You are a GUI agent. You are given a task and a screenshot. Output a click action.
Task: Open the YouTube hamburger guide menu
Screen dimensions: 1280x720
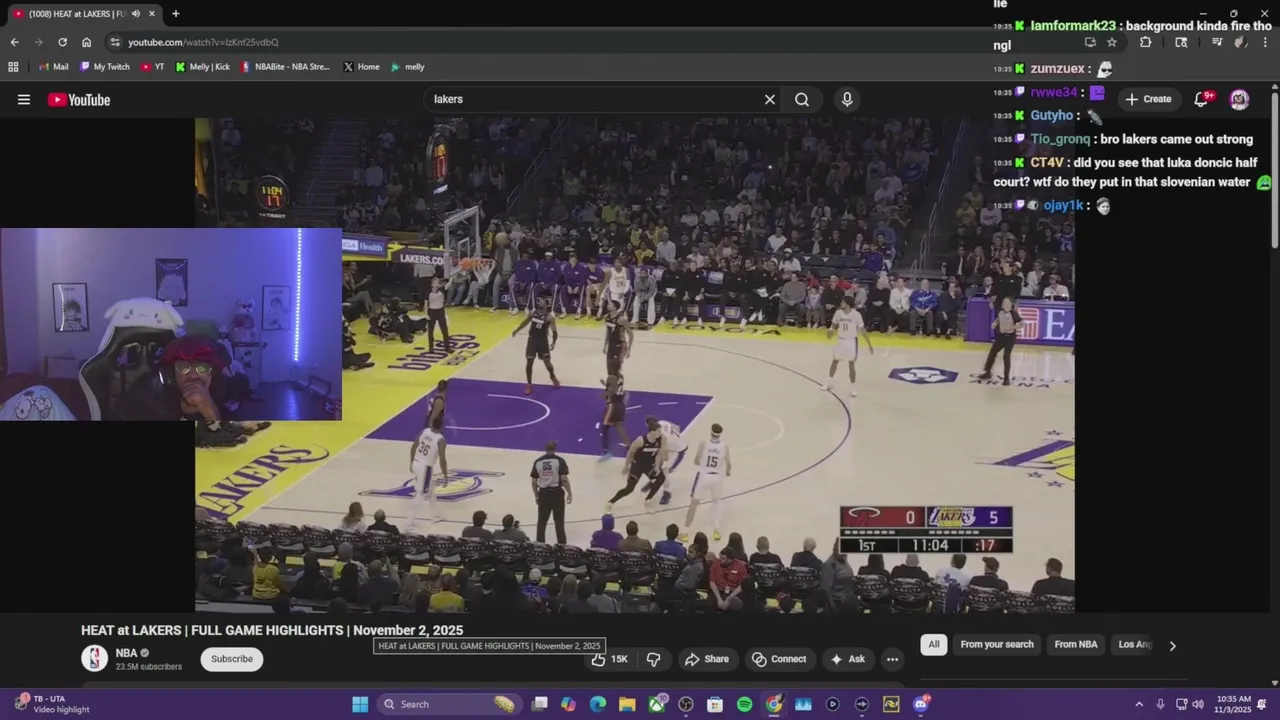24,99
